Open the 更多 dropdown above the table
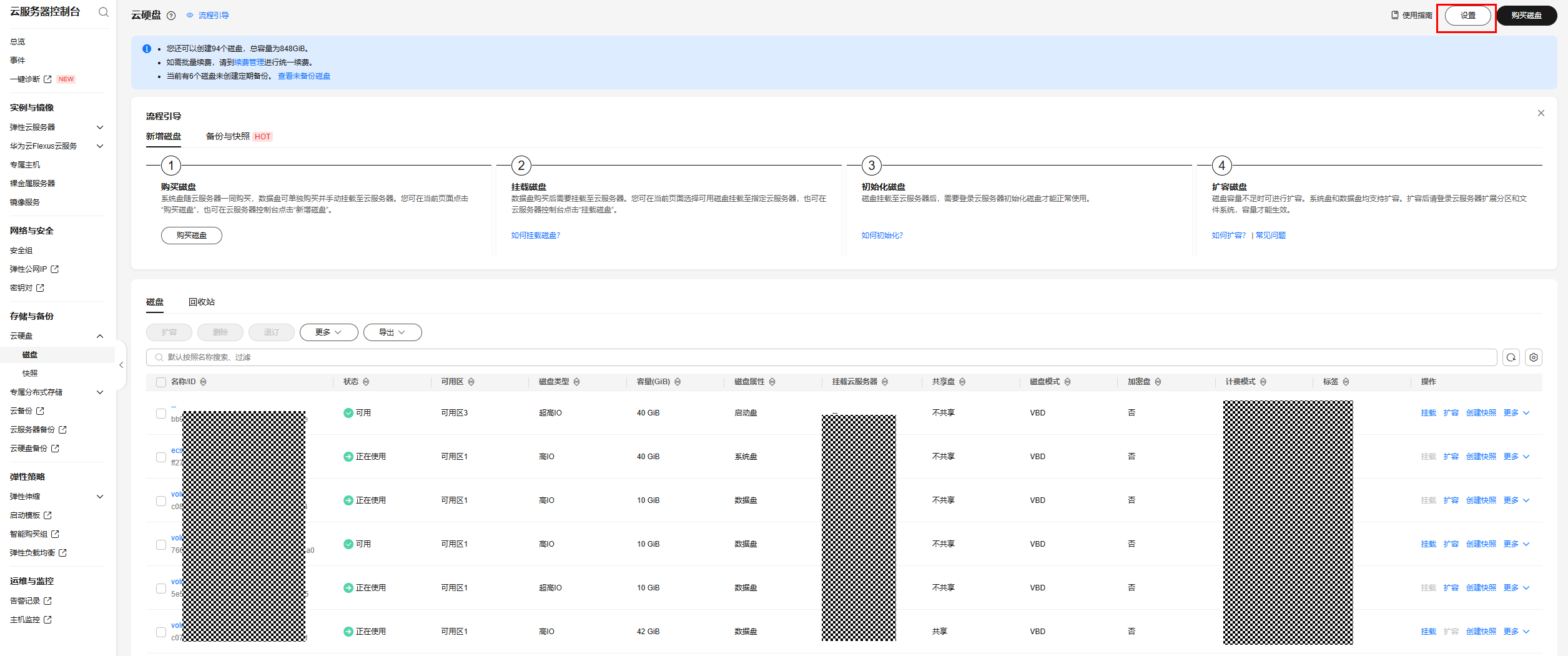 pos(328,332)
